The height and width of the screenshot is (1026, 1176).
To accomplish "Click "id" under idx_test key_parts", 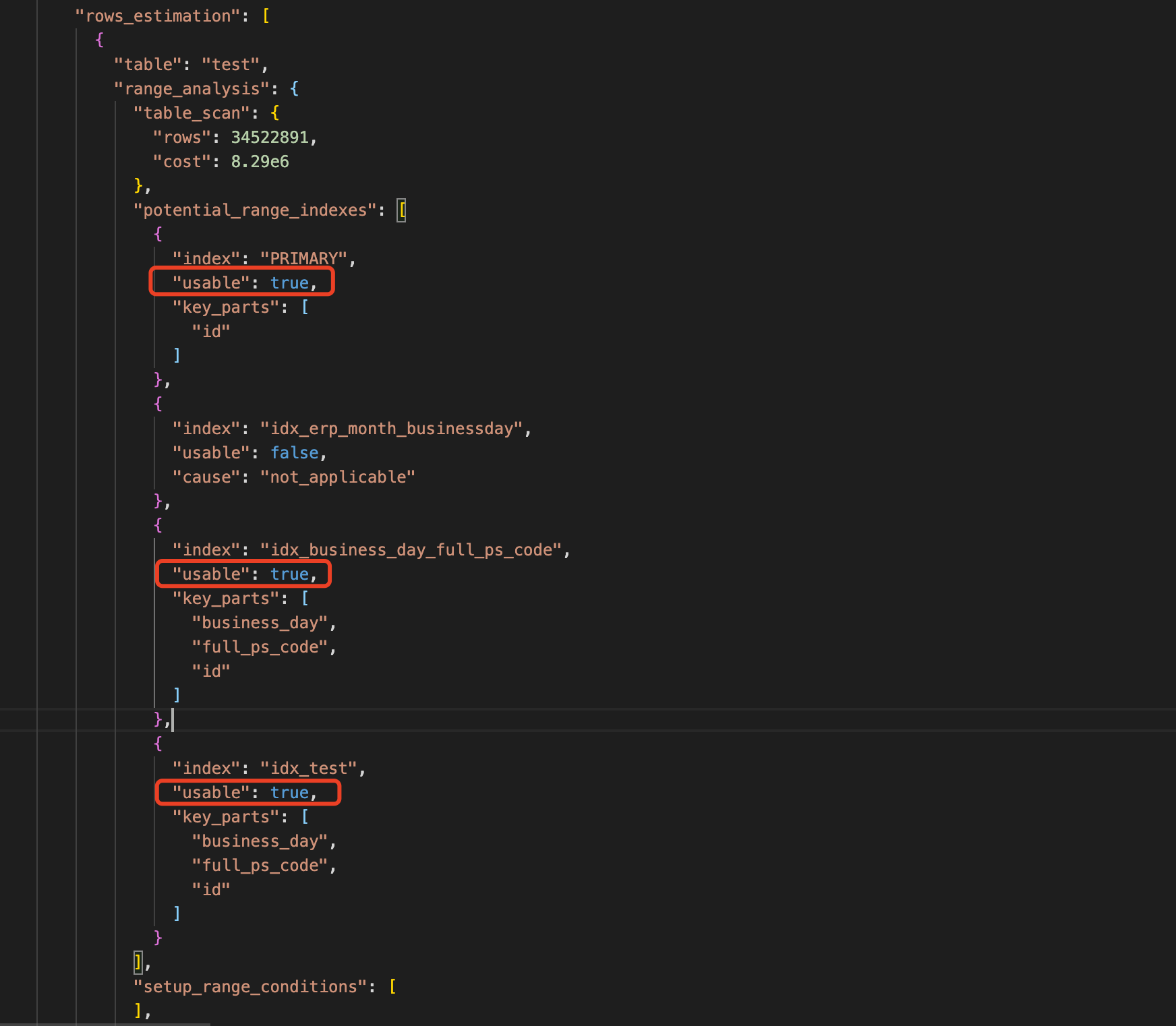I will point(211,890).
